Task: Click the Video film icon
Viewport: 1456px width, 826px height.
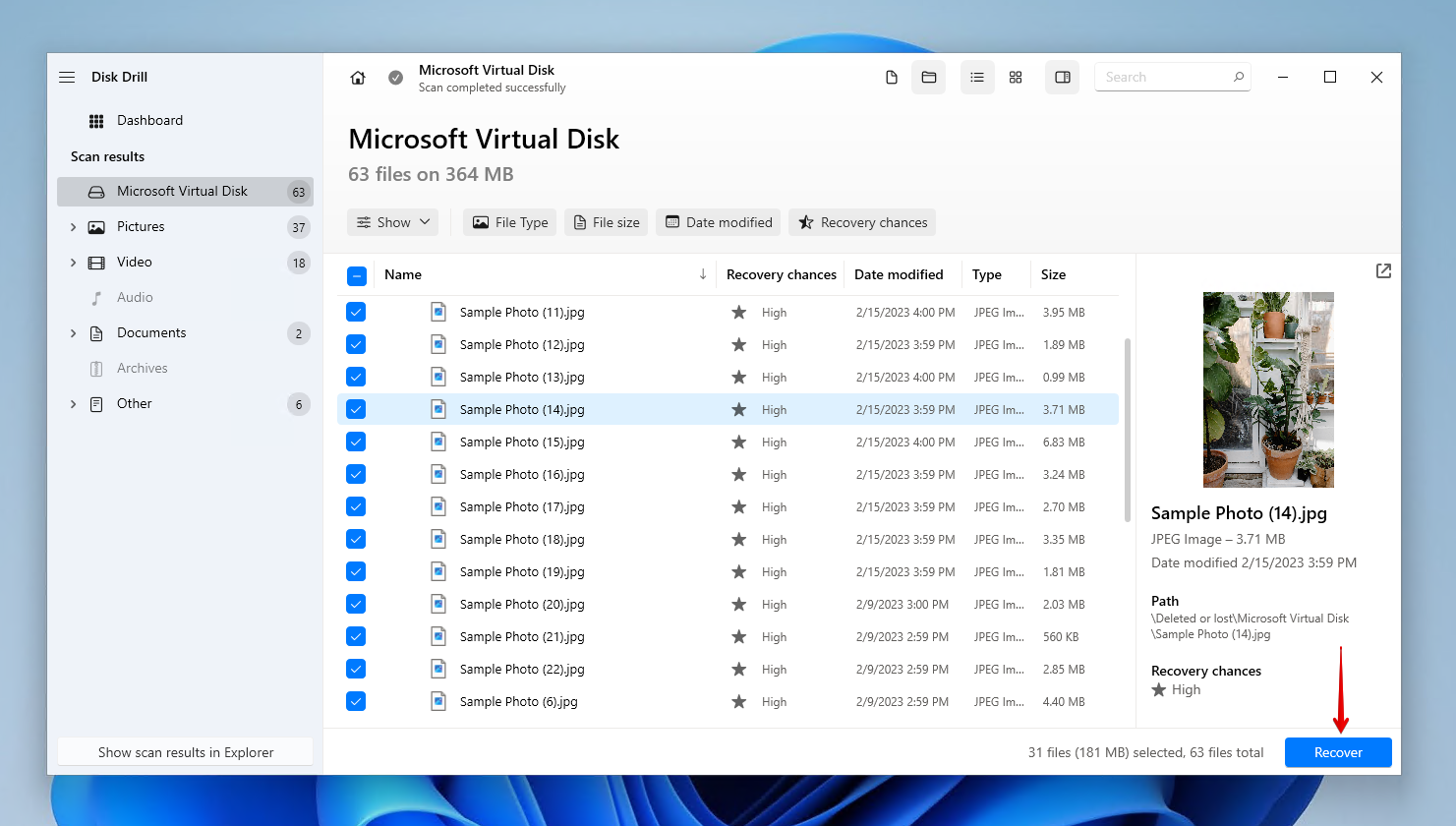Action: click(96, 263)
